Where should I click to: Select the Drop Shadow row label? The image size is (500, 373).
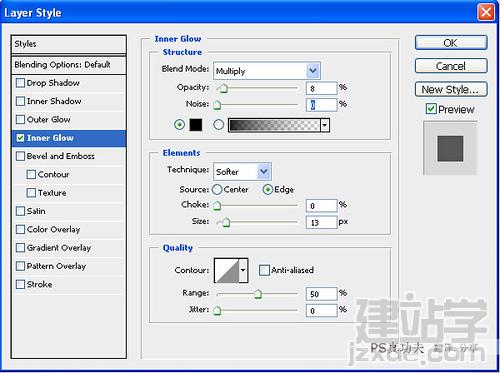click(53, 83)
